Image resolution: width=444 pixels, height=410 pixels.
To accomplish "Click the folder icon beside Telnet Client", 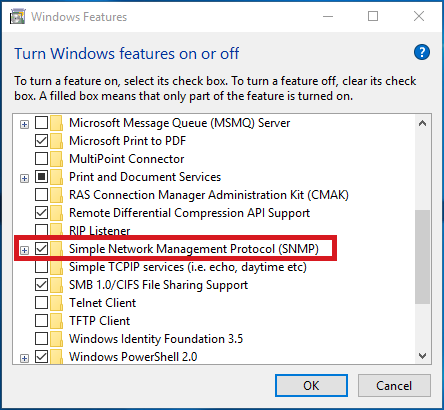I will tap(57, 303).
